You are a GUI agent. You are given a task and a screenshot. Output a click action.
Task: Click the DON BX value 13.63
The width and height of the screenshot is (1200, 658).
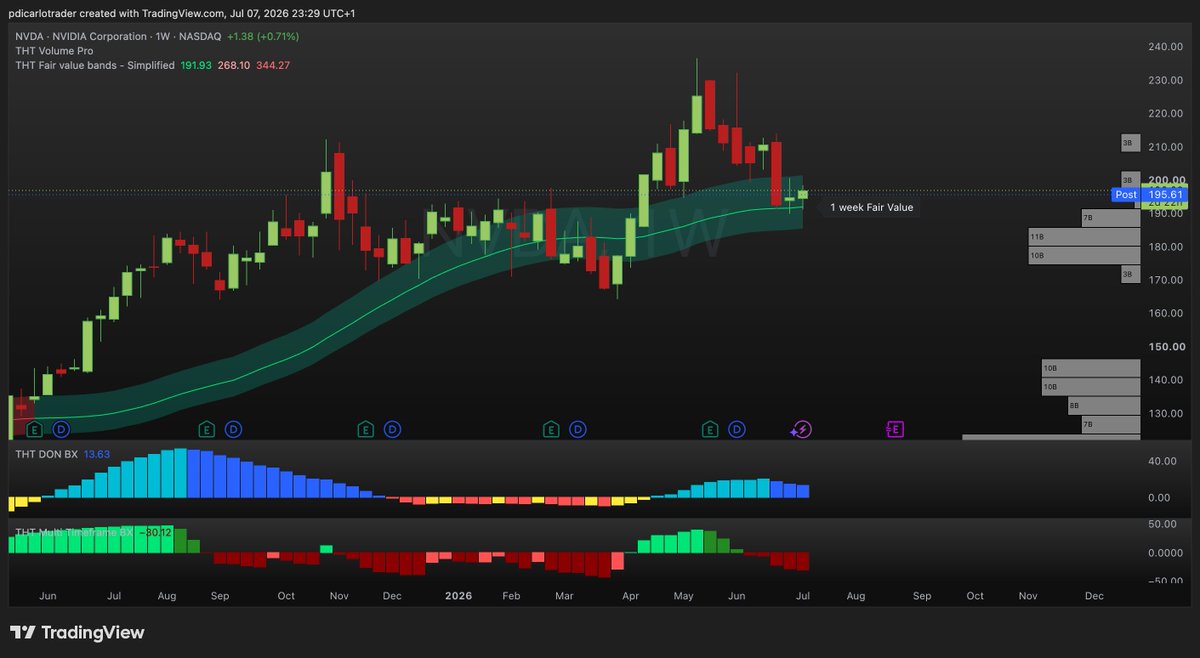(x=95, y=454)
